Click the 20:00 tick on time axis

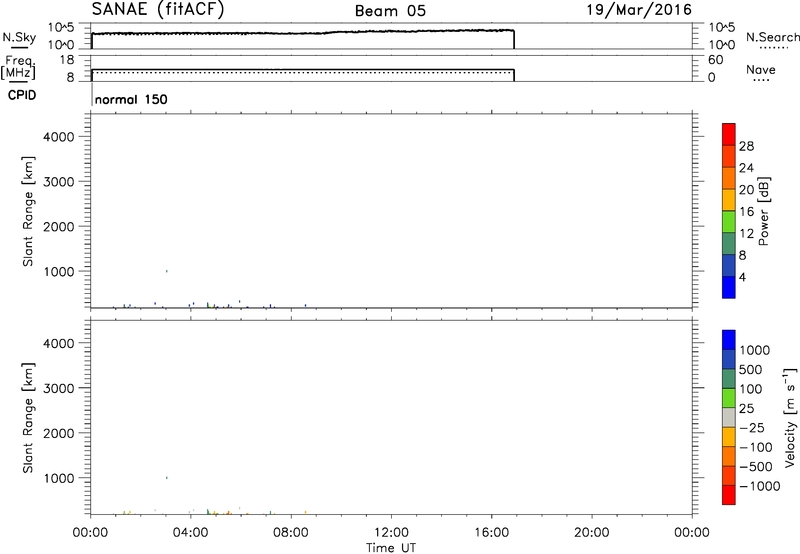pos(592,532)
